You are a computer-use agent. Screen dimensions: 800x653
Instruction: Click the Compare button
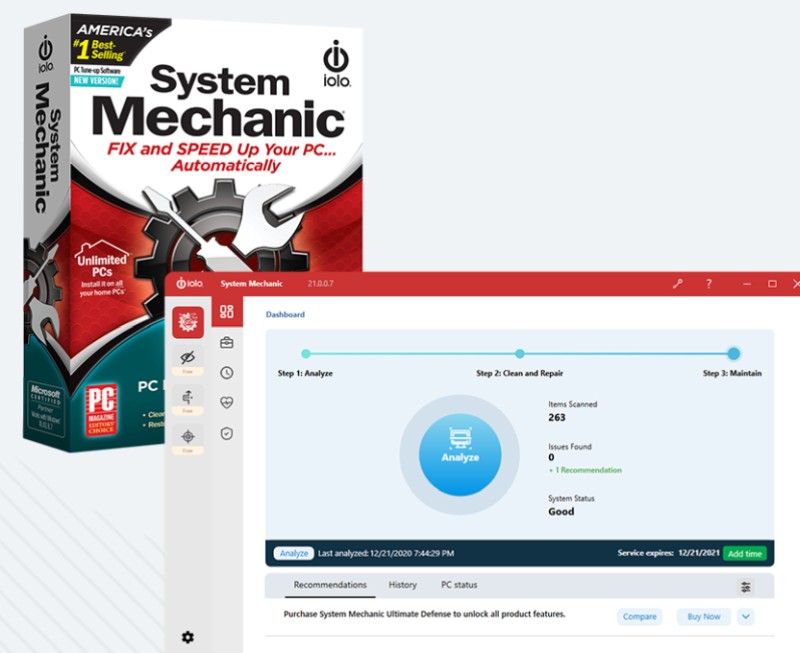(639, 616)
